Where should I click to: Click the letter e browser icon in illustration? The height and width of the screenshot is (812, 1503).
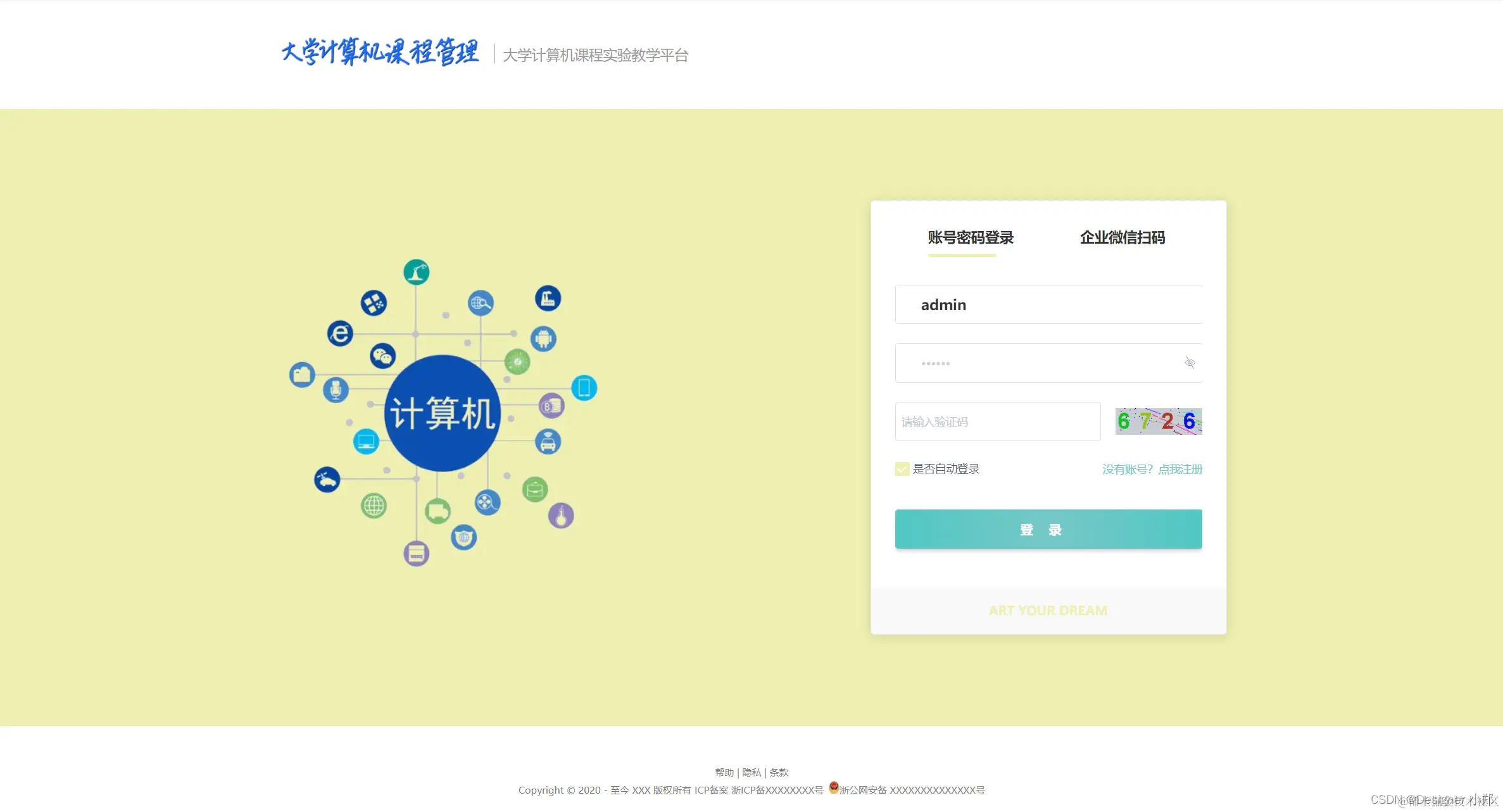tap(340, 332)
